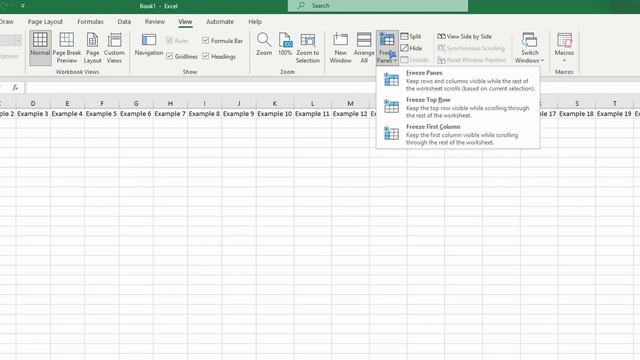
Task: Choose Freeze Top Row option
Action: [458, 107]
